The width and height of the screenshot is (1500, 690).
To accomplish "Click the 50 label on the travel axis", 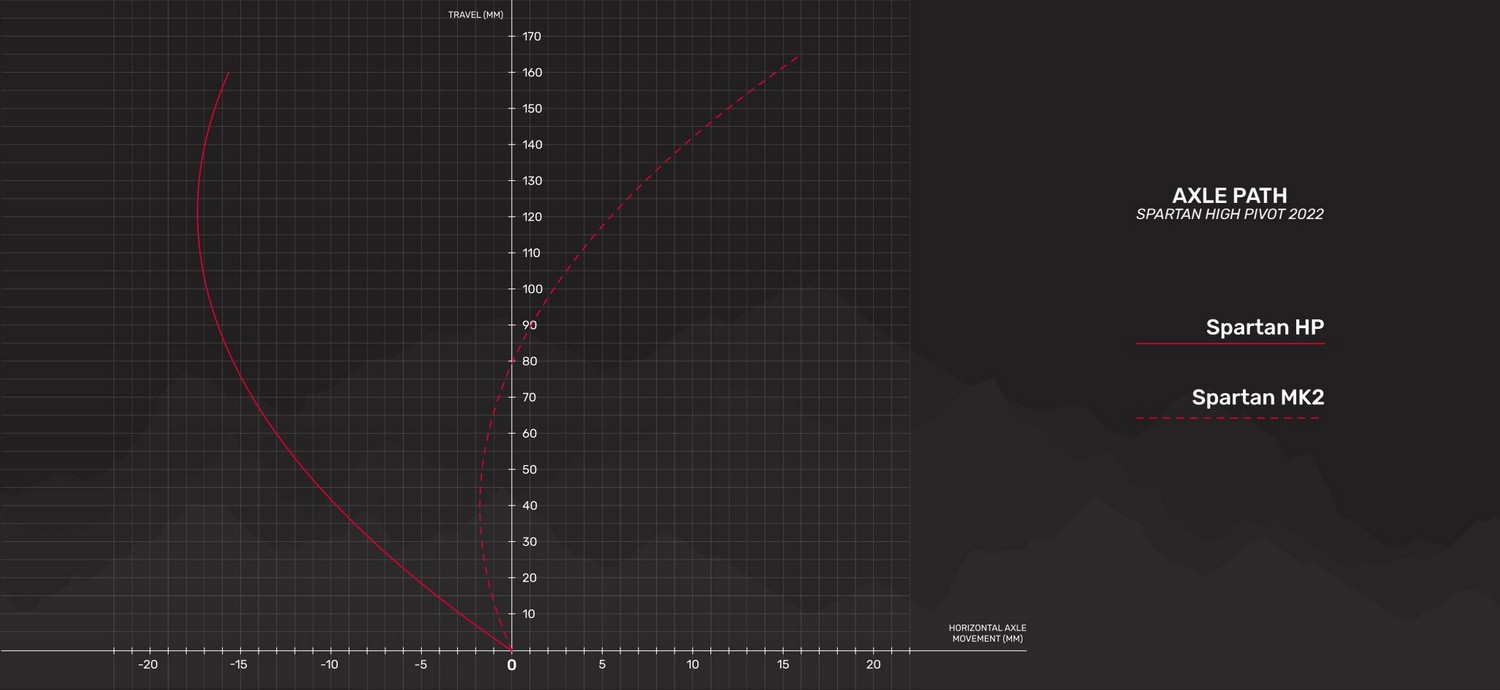I will (530, 469).
